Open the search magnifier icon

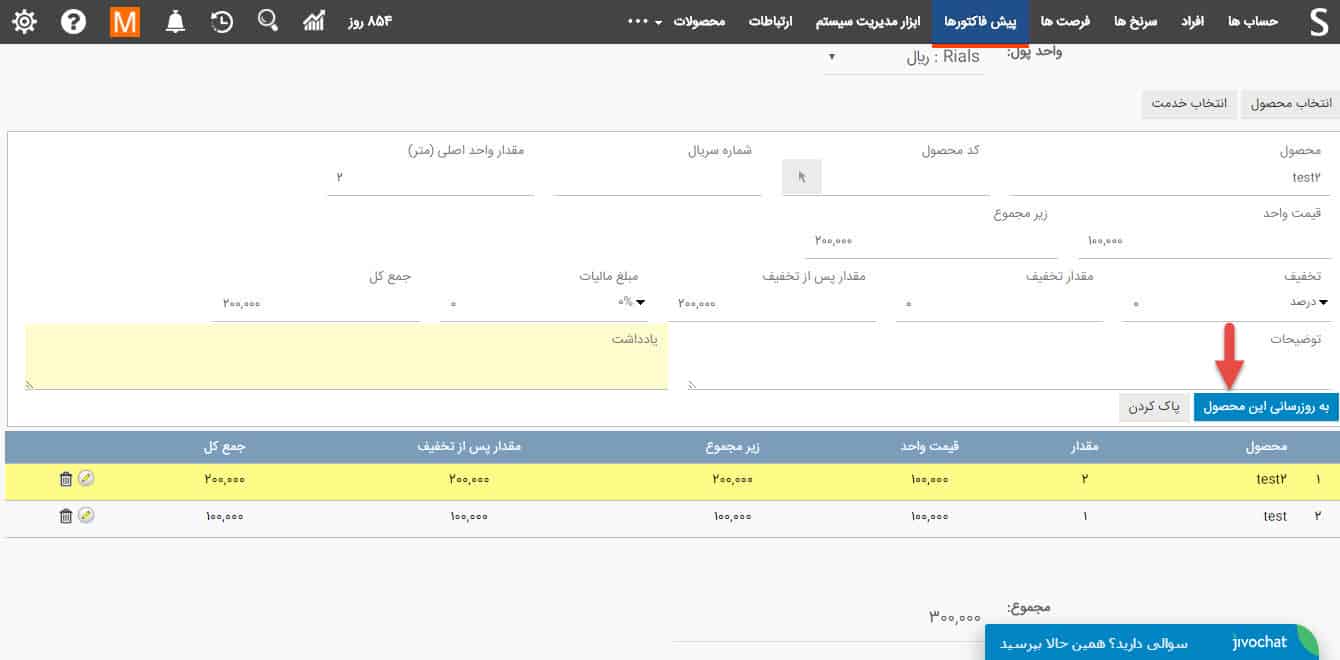coord(267,20)
